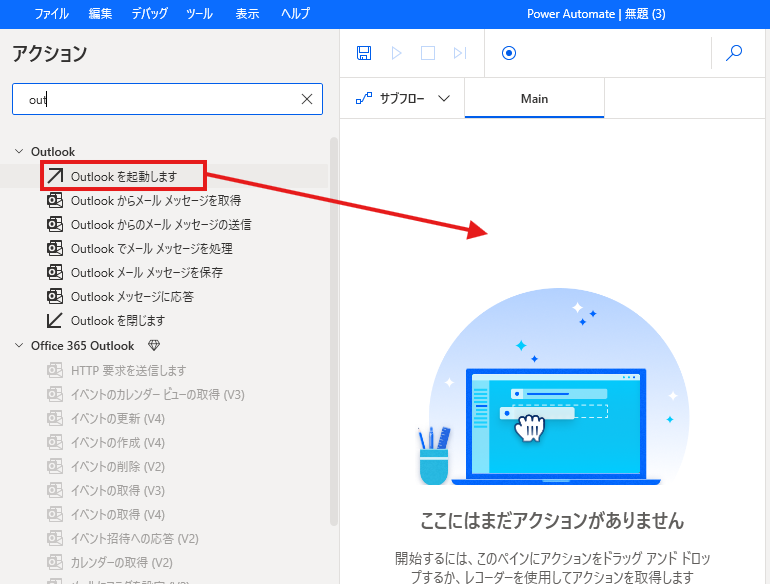Open search magnifier in flow toolbar

click(x=734, y=53)
